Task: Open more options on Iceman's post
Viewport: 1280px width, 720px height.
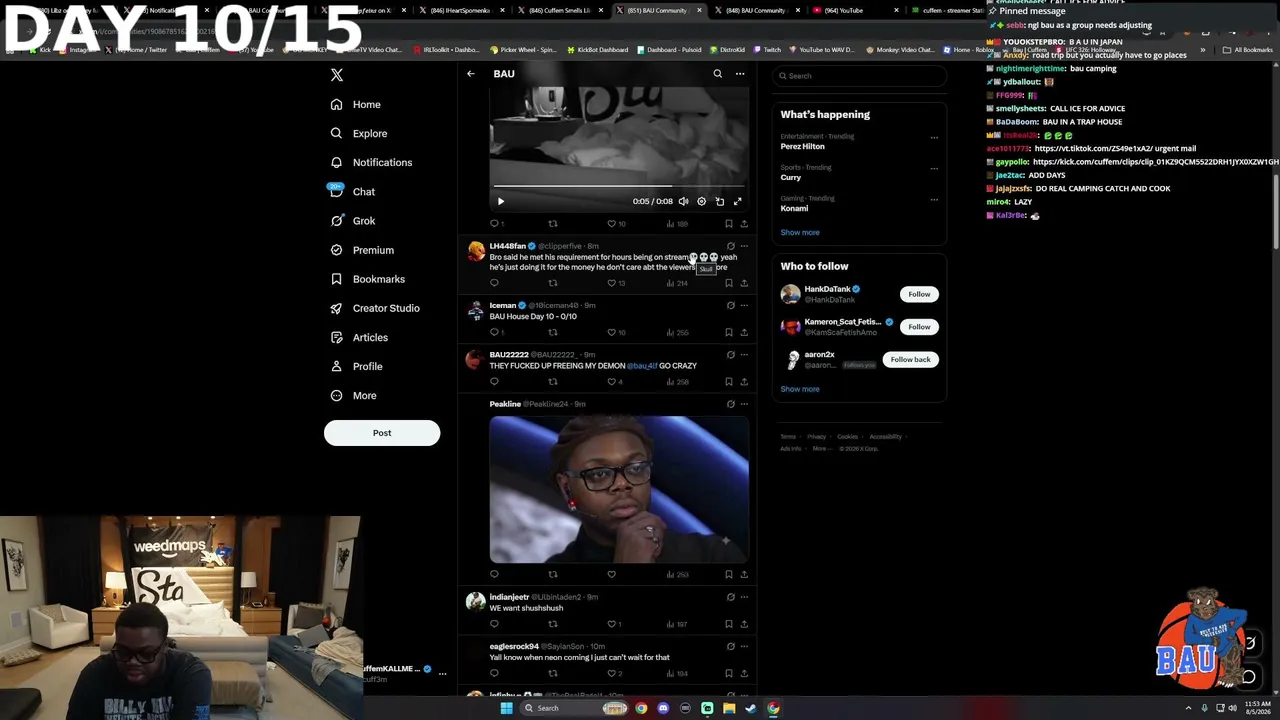Action: click(x=744, y=305)
